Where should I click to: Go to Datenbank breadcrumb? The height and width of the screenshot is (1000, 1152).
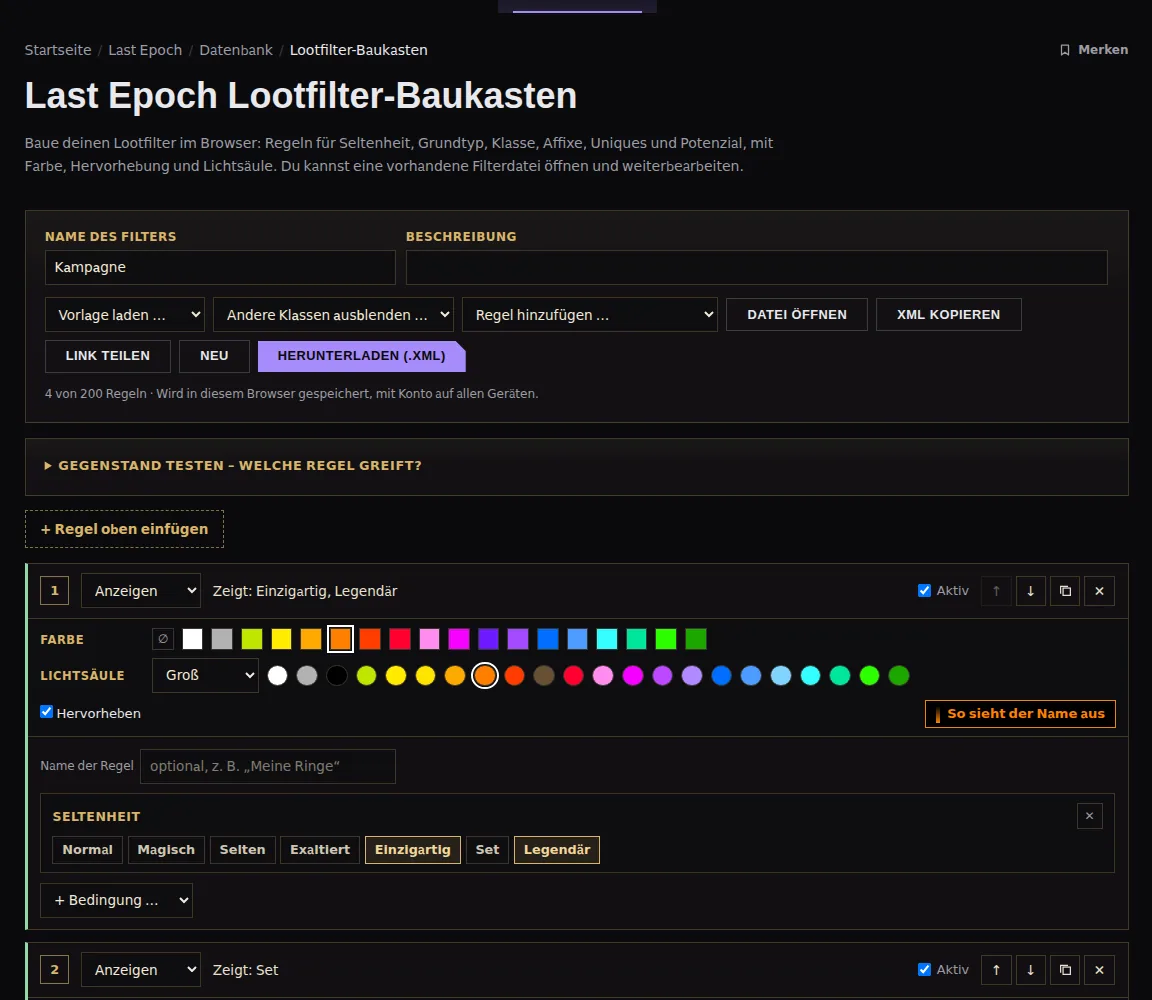(236, 50)
